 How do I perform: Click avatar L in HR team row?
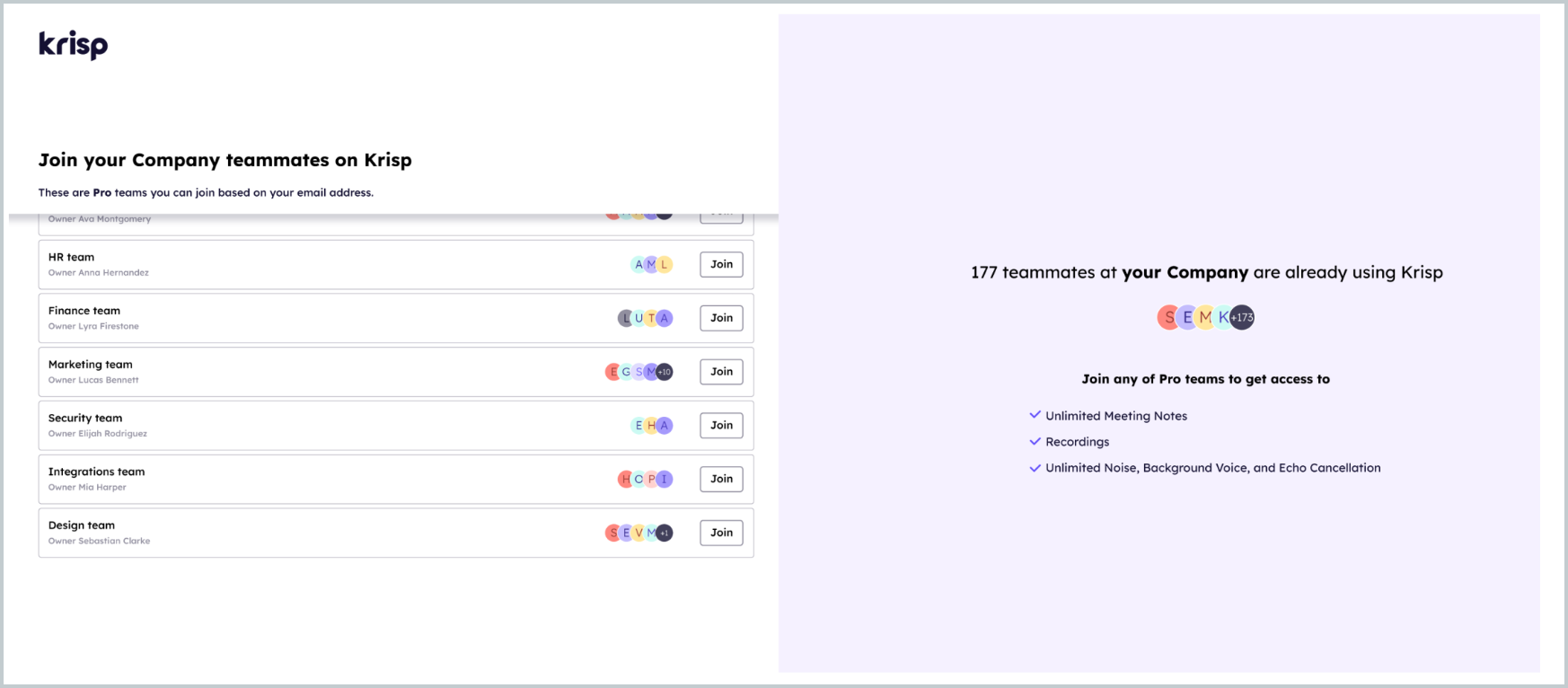[665, 264]
